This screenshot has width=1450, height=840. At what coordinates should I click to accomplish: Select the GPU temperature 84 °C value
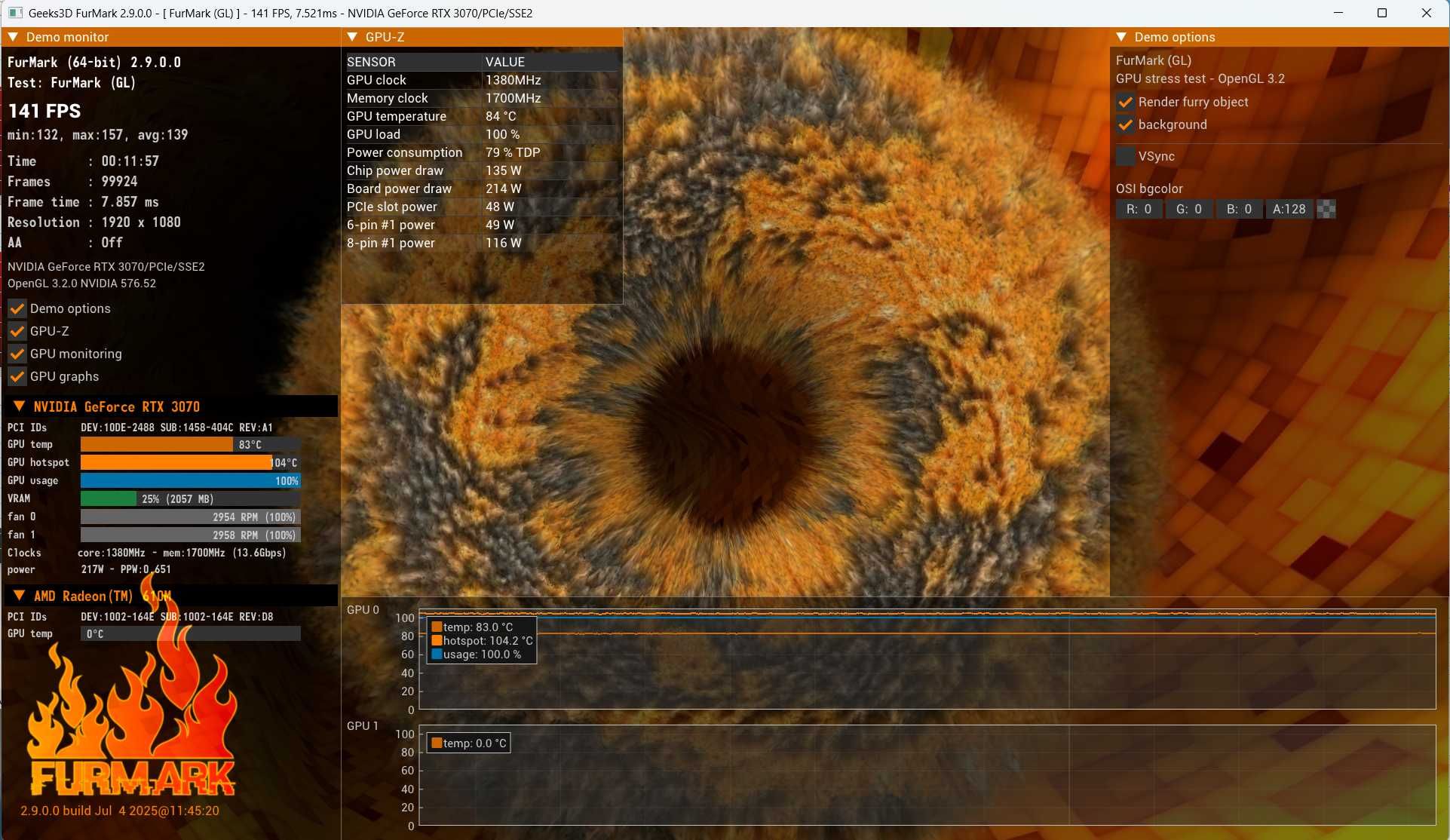click(501, 116)
